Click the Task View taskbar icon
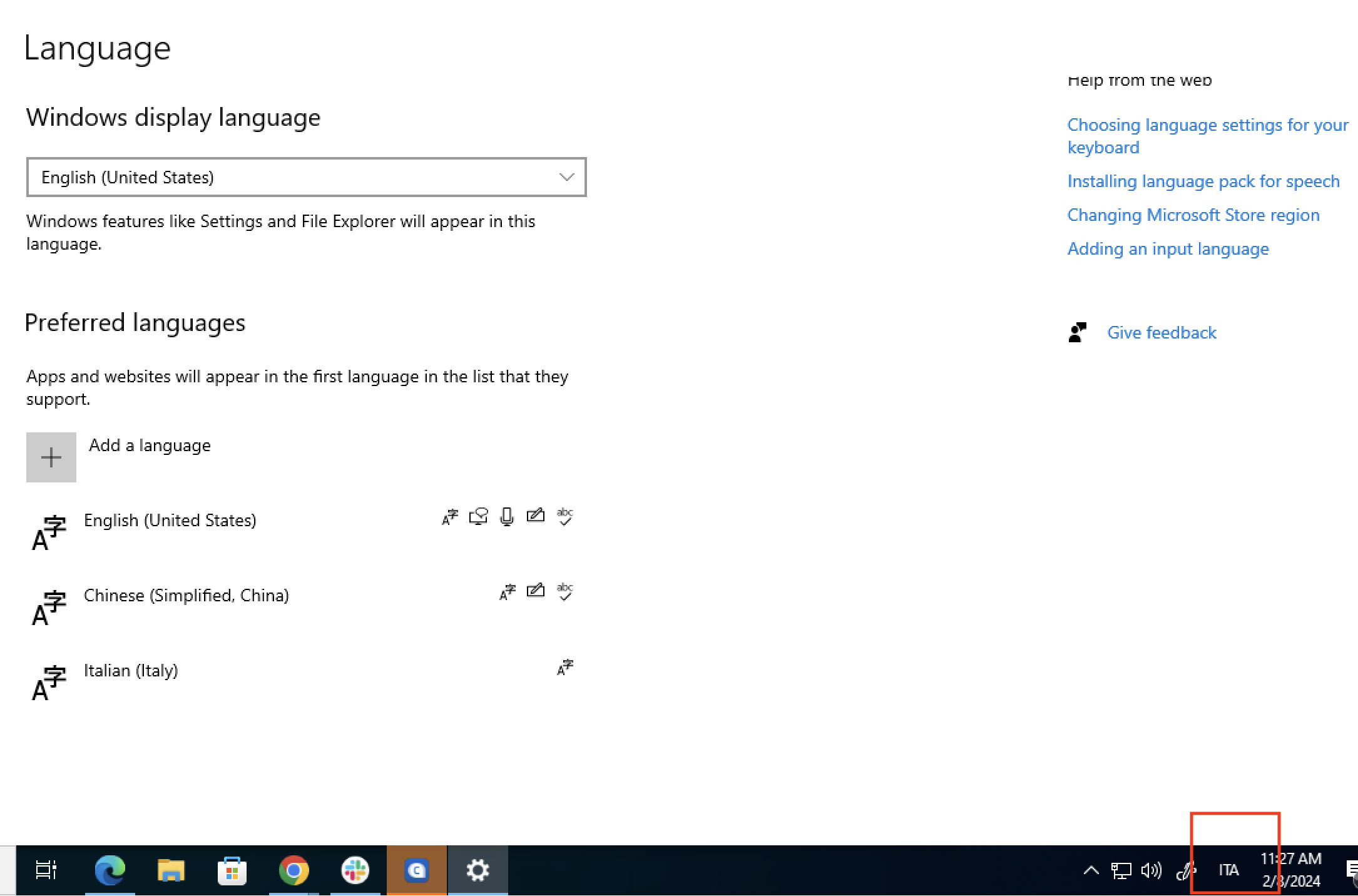 tap(46, 870)
